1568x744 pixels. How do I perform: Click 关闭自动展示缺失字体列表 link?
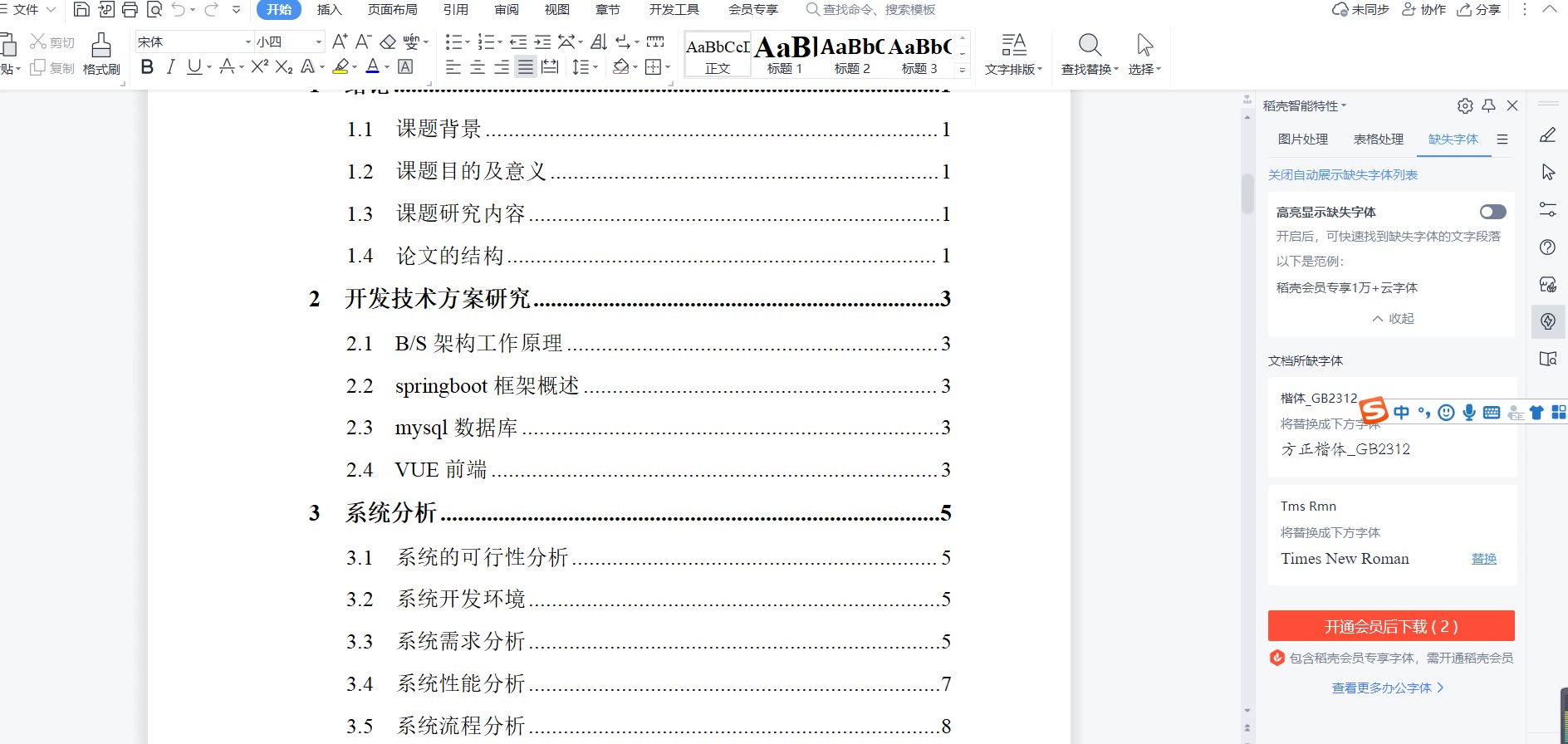(1343, 175)
